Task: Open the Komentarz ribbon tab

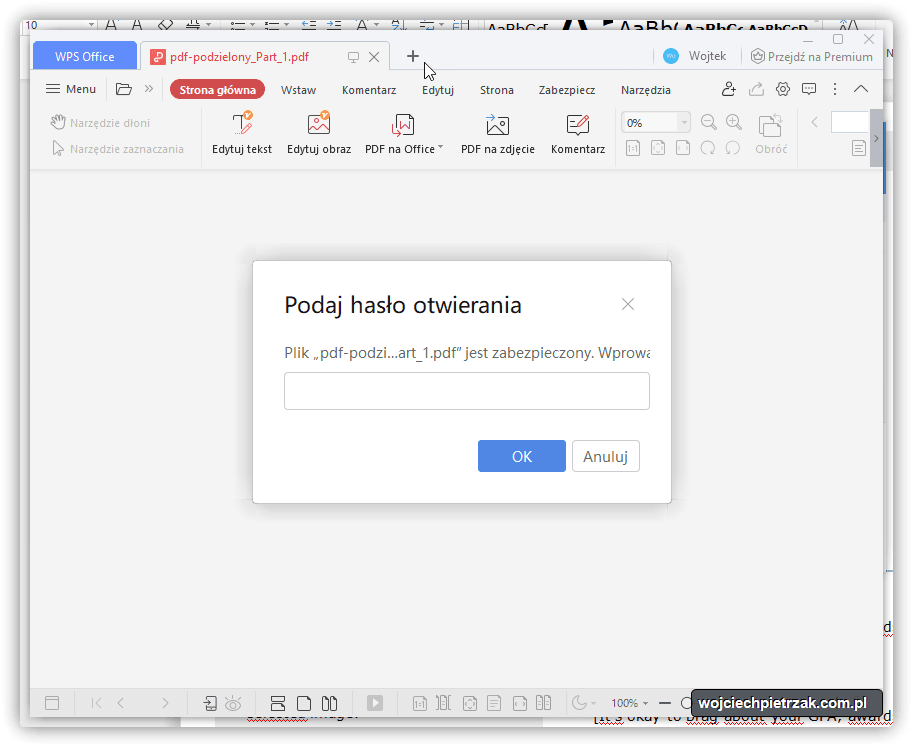Action: tap(369, 90)
